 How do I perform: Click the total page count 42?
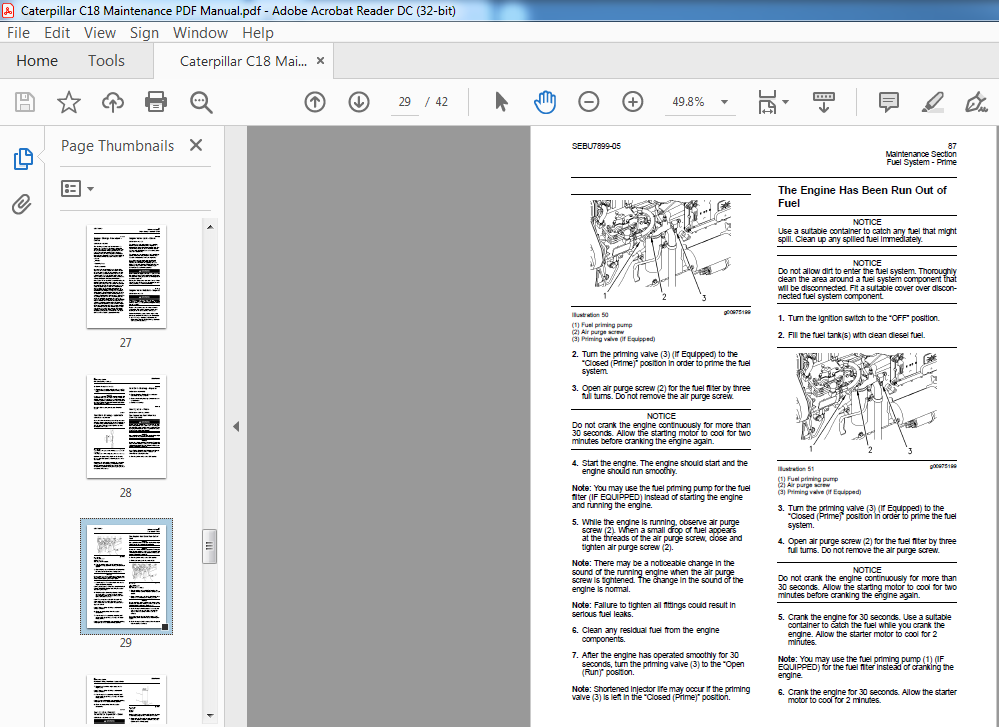coord(442,102)
